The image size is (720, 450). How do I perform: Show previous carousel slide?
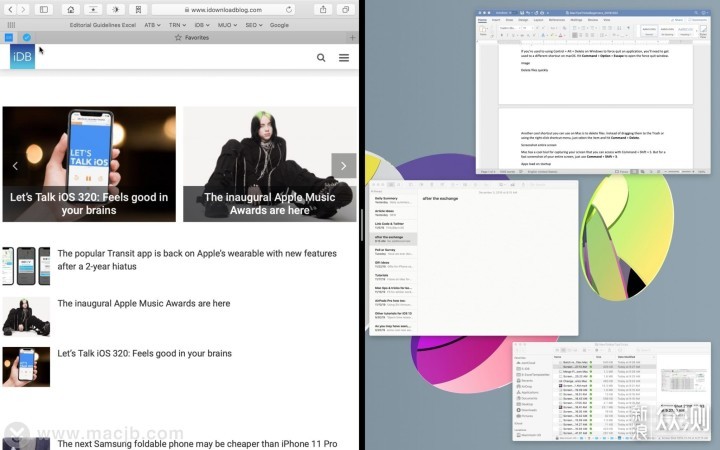[x=15, y=166]
